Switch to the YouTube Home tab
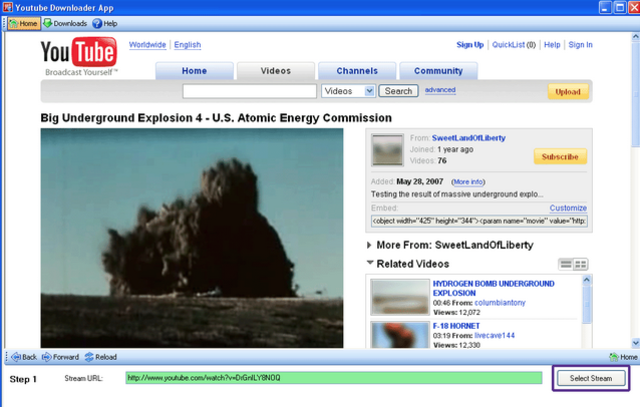Screen dimensions: 640x407 coord(194,71)
